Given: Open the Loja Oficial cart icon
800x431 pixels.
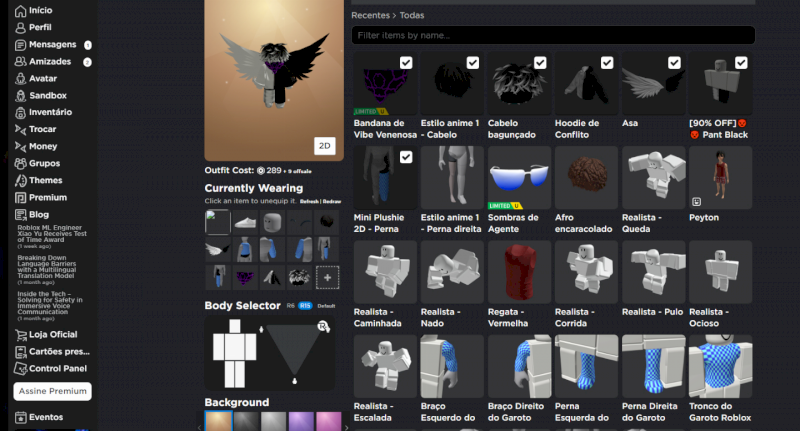Looking at the screenshot, I should pos(20,335).
